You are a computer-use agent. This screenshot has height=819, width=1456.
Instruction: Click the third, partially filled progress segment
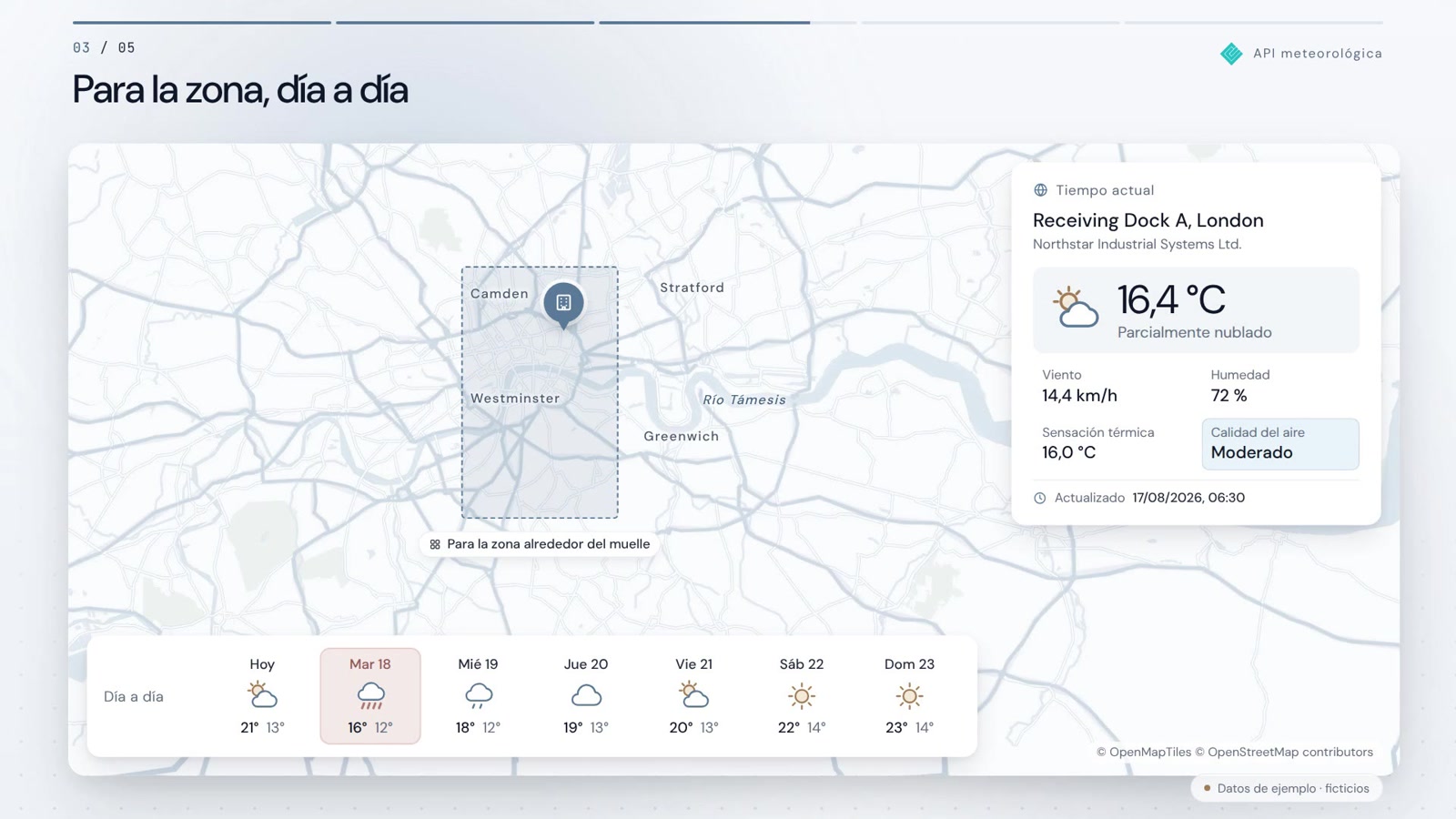pyautogui.click(x=728, y=22)
